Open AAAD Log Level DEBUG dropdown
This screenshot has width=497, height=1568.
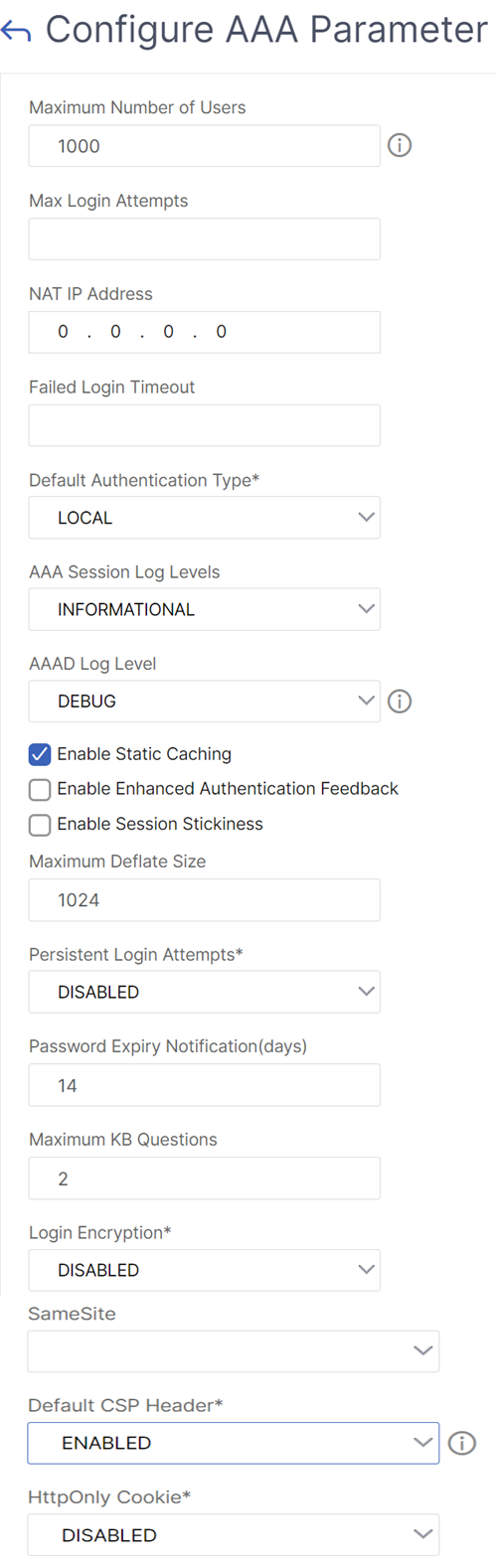click(205, 701)
